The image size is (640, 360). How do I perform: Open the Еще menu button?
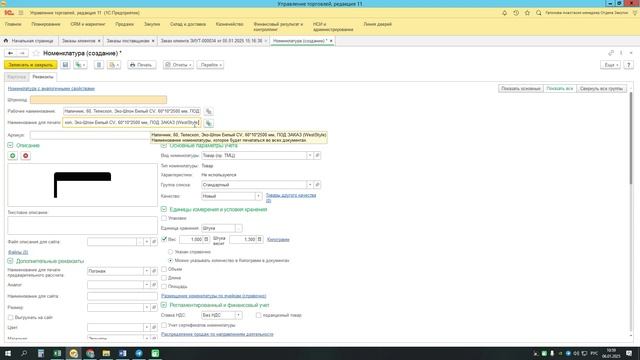(x=611, y=65)
